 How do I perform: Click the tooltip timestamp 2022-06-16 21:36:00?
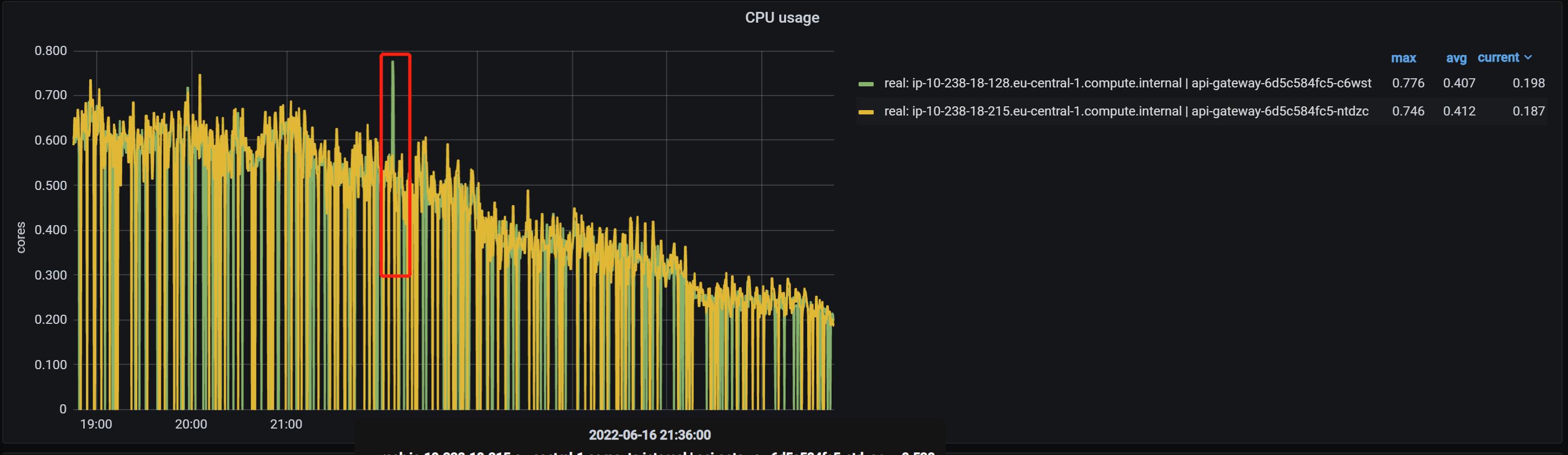coord(649,435)
